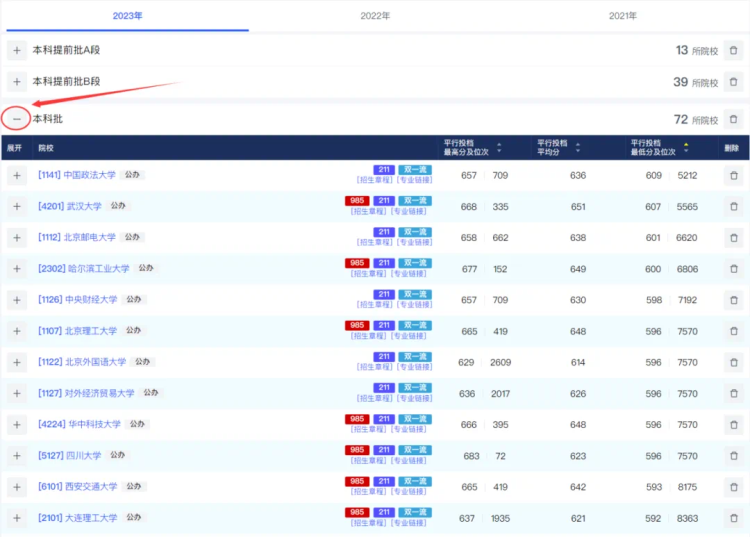The height and width of the screenshot is (537, 750).
Task: Open 中国政法大学 招生章程 link
Action: [x=374, y=180]
